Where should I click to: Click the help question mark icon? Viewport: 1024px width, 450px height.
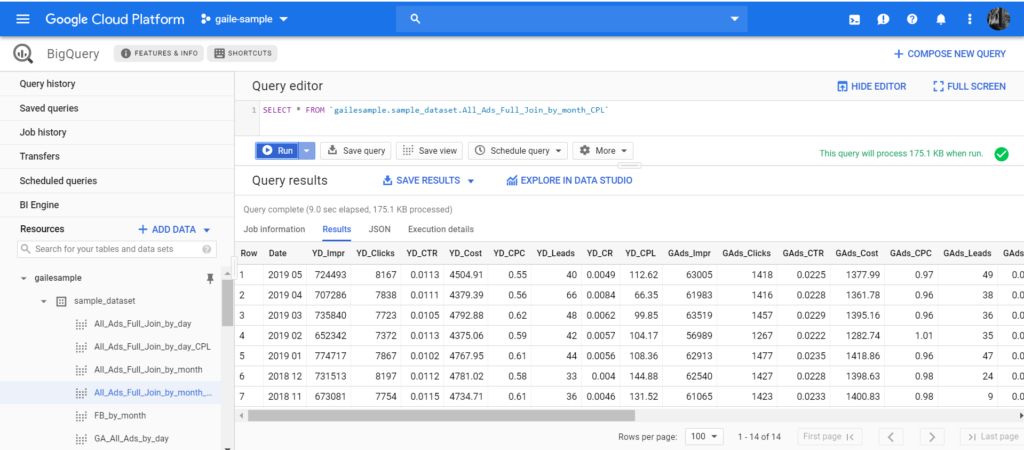pyautogui.click(x=911, y=19)
